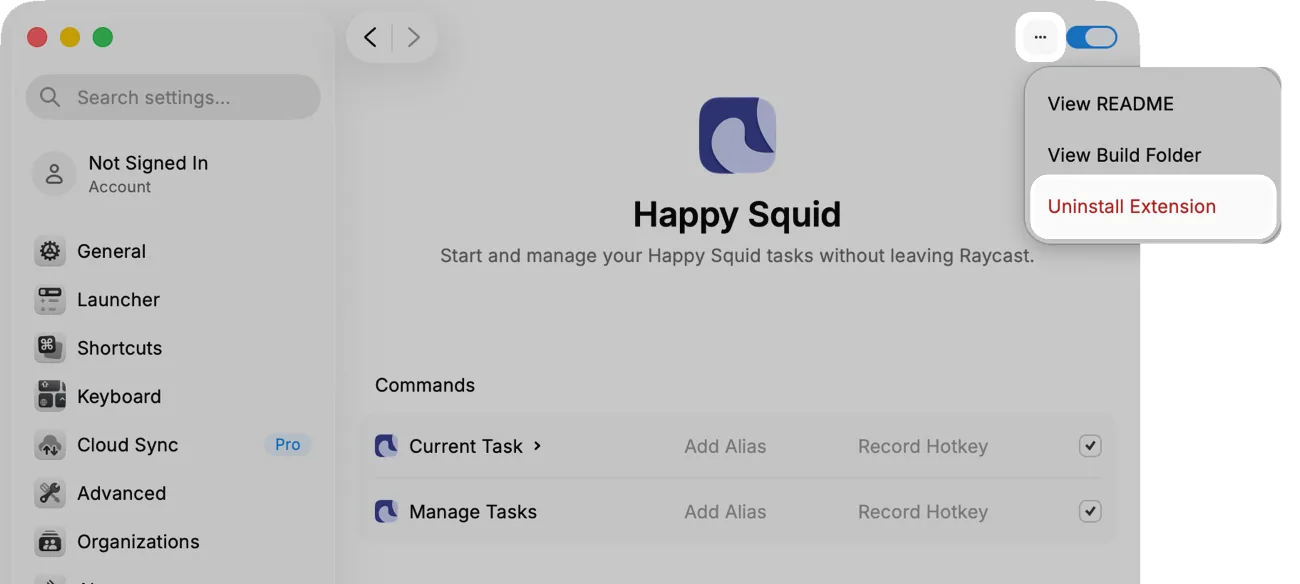Screen dimensions: 1300x584
Task: Focus the Search settings field
Action: point(173,97)
